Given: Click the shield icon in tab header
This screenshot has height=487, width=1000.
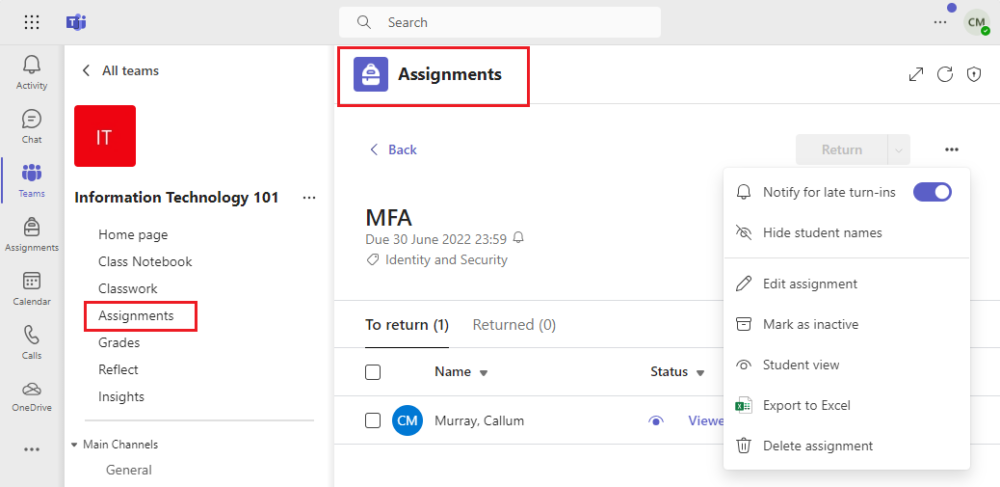Looking at the screenshot, I should click(973, 75).
